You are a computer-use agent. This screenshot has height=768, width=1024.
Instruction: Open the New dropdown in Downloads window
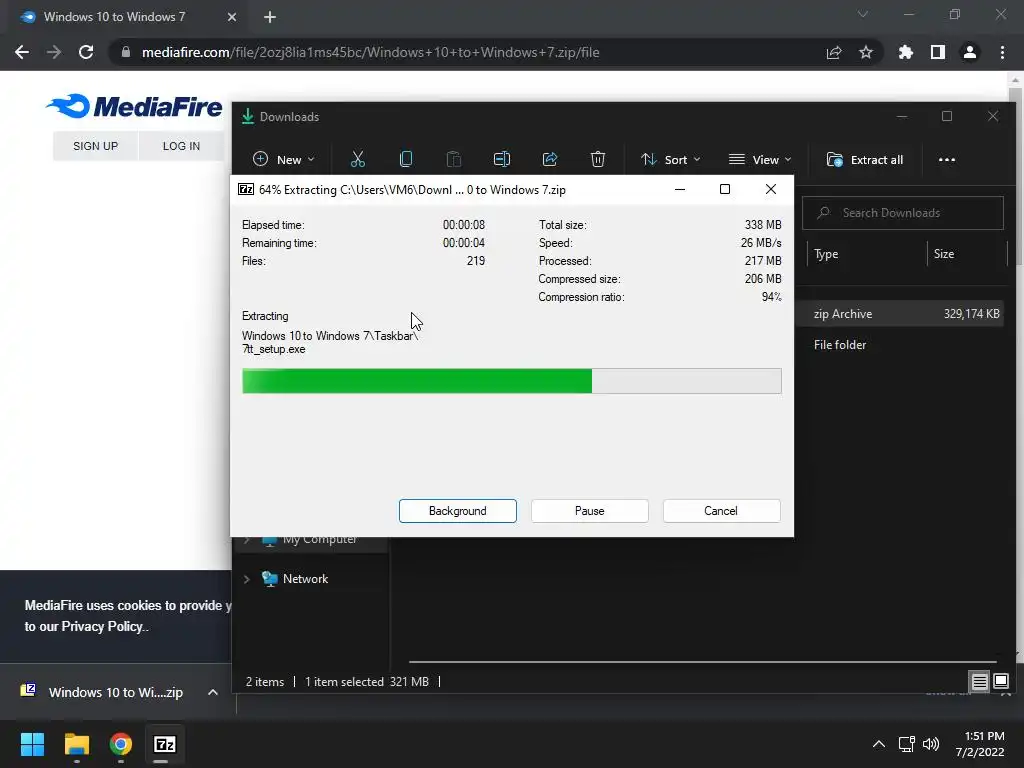pyautogui.click(x=283, y=159)
